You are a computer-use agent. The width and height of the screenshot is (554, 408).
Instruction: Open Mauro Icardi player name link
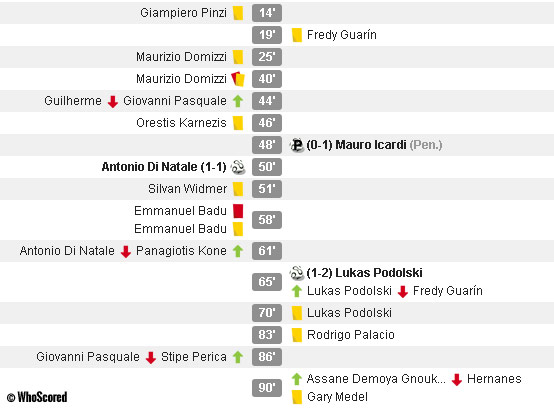371,145
